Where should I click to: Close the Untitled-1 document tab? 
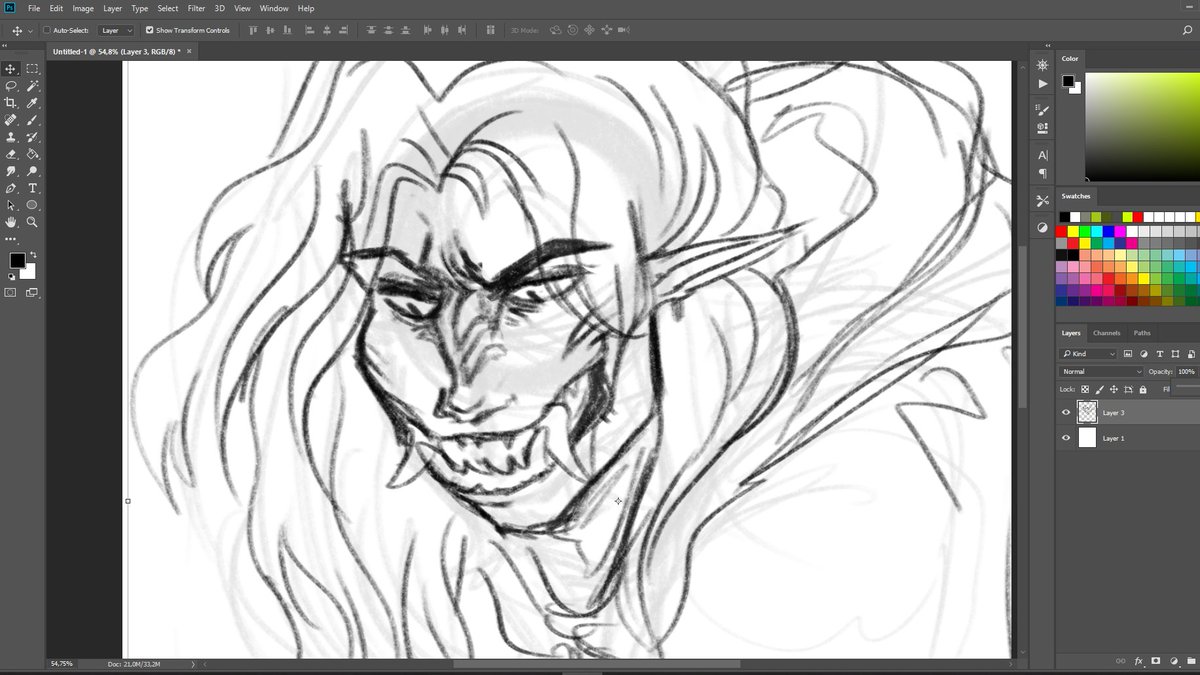[189, 50]
